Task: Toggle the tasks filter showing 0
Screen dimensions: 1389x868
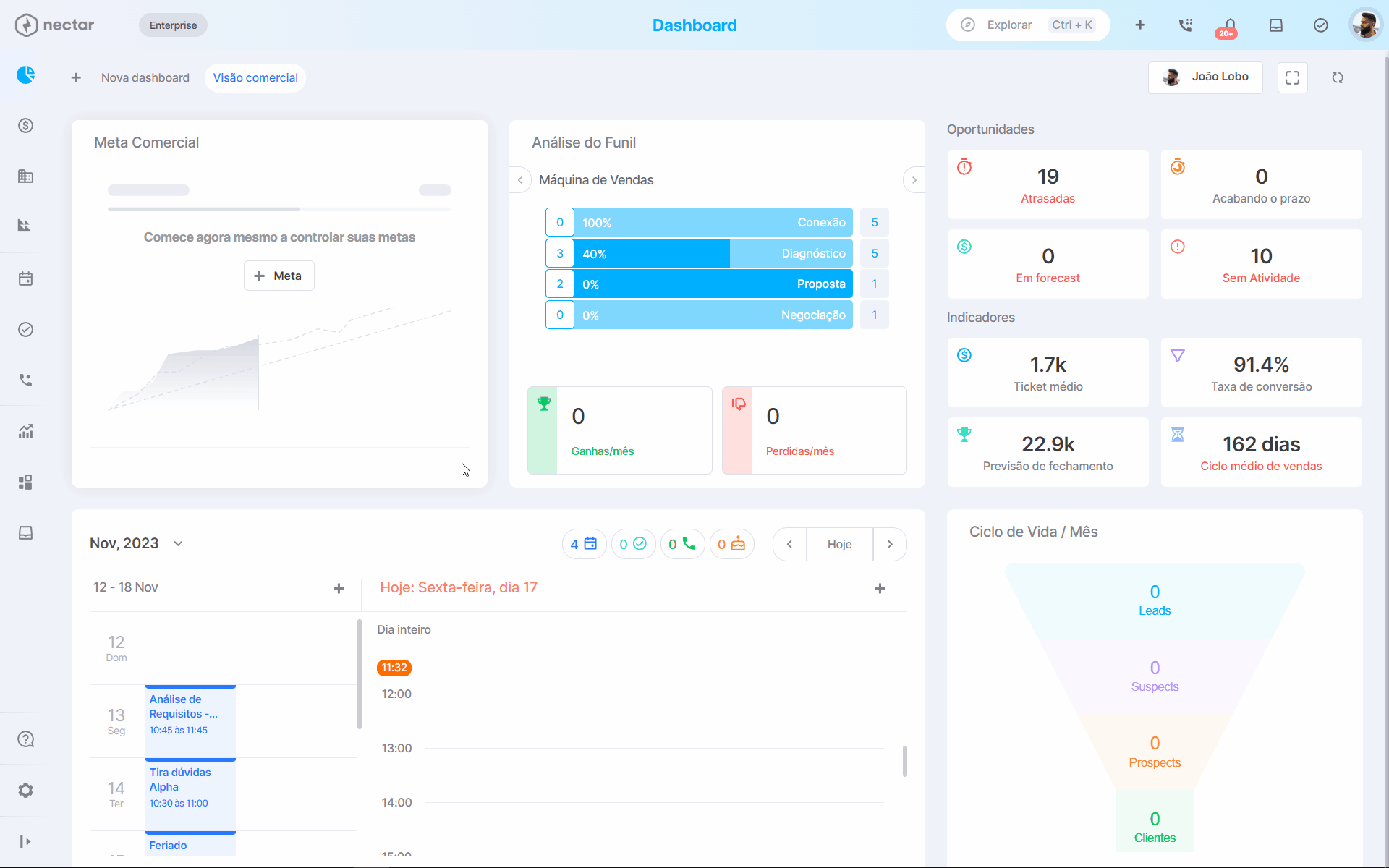Action: (x=633, y=544)
